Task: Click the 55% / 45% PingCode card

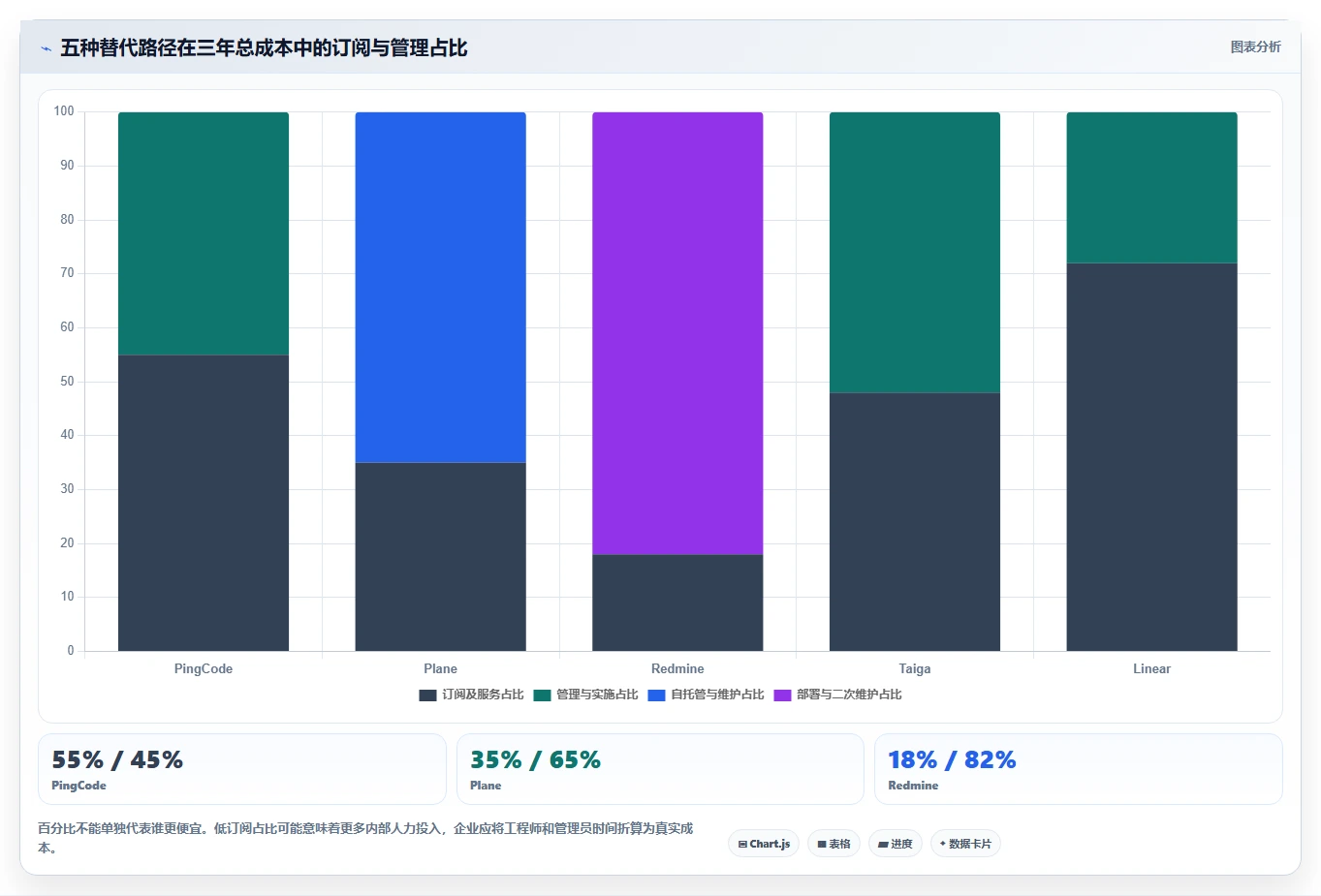Action: click(242, 769)
